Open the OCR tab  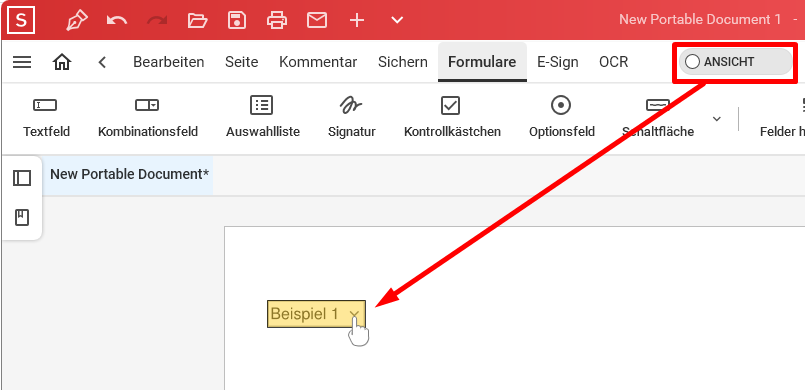(614, 62)
